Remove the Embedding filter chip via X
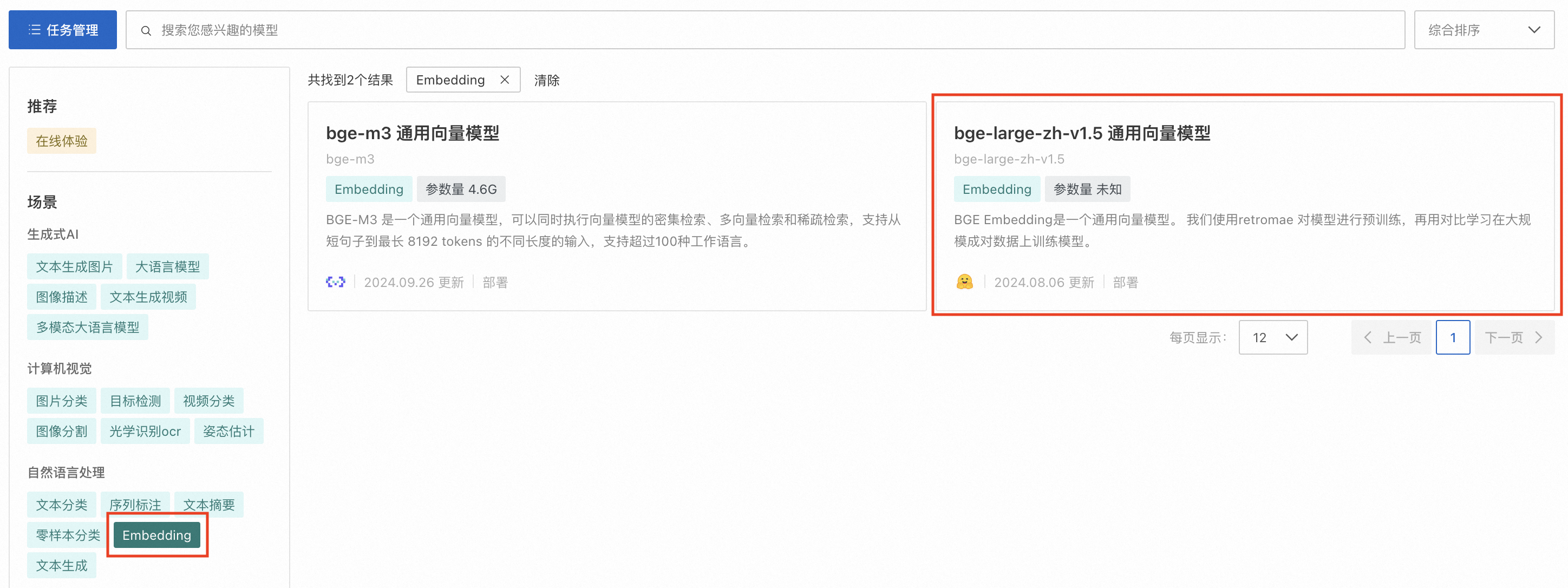The height and width of the screenshot is (588, 1568). click(x=504, y=80)
